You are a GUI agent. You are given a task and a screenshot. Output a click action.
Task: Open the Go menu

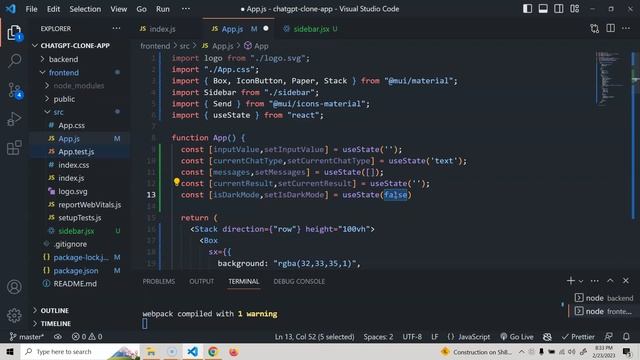click(141, 9)
